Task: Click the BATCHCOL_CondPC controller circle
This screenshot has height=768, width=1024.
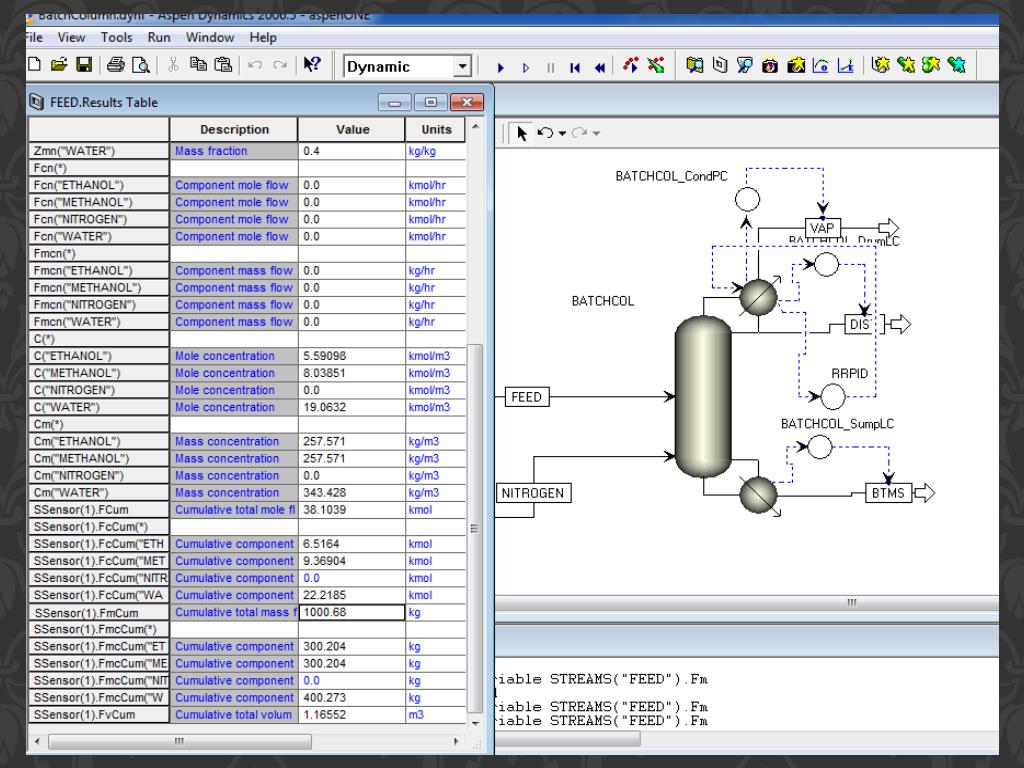Action: pyautogui.click(x=747, y=199)
